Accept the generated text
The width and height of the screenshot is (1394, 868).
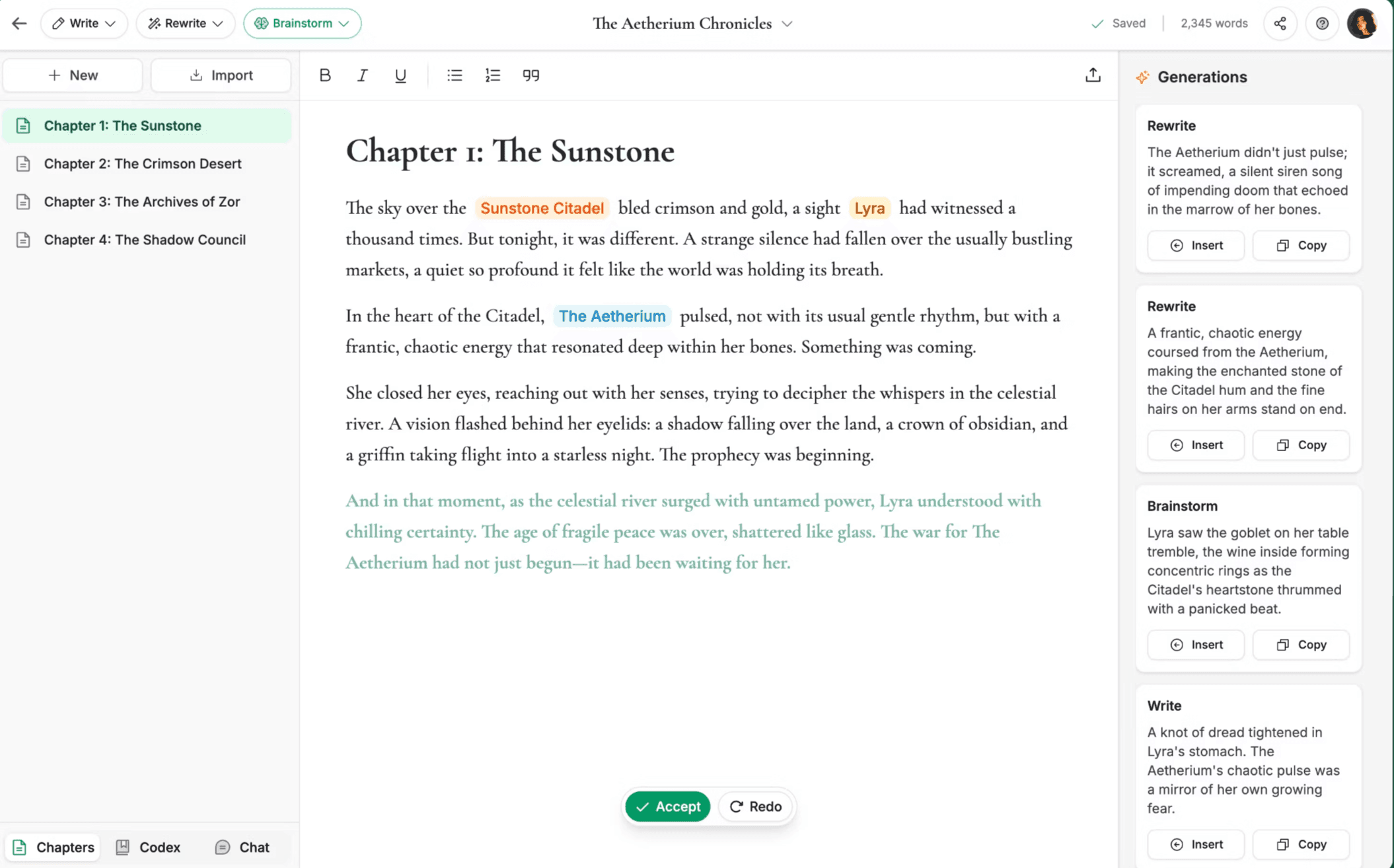[667, 806]
